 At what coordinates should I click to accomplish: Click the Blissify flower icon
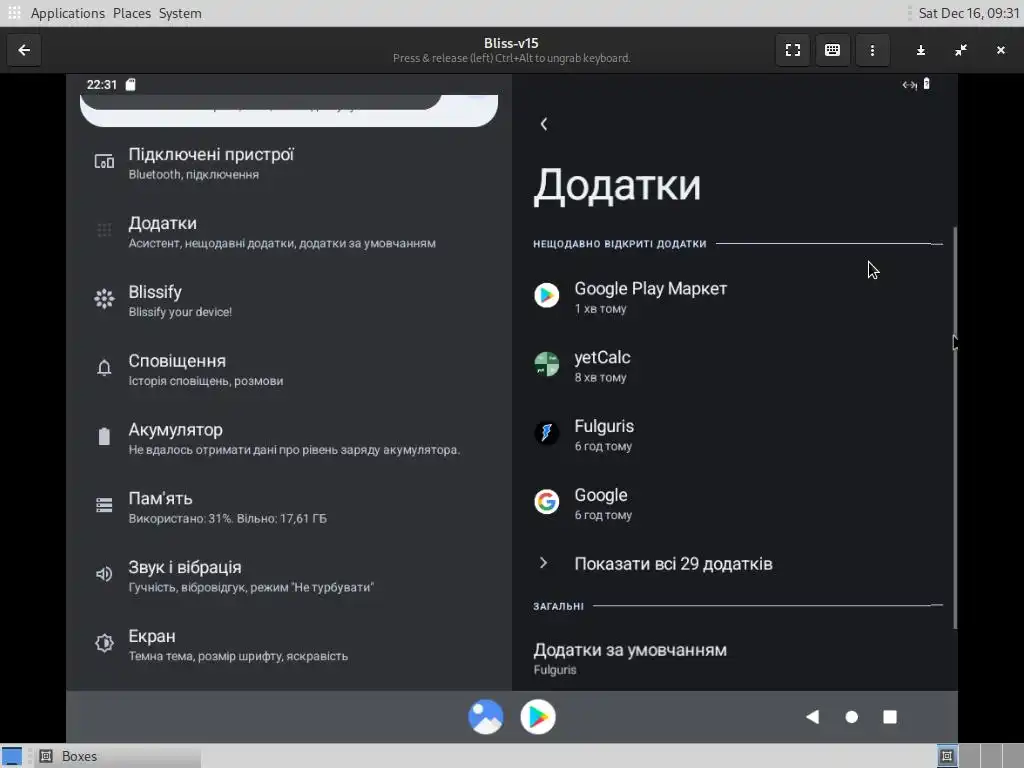(x=104, y=298)
